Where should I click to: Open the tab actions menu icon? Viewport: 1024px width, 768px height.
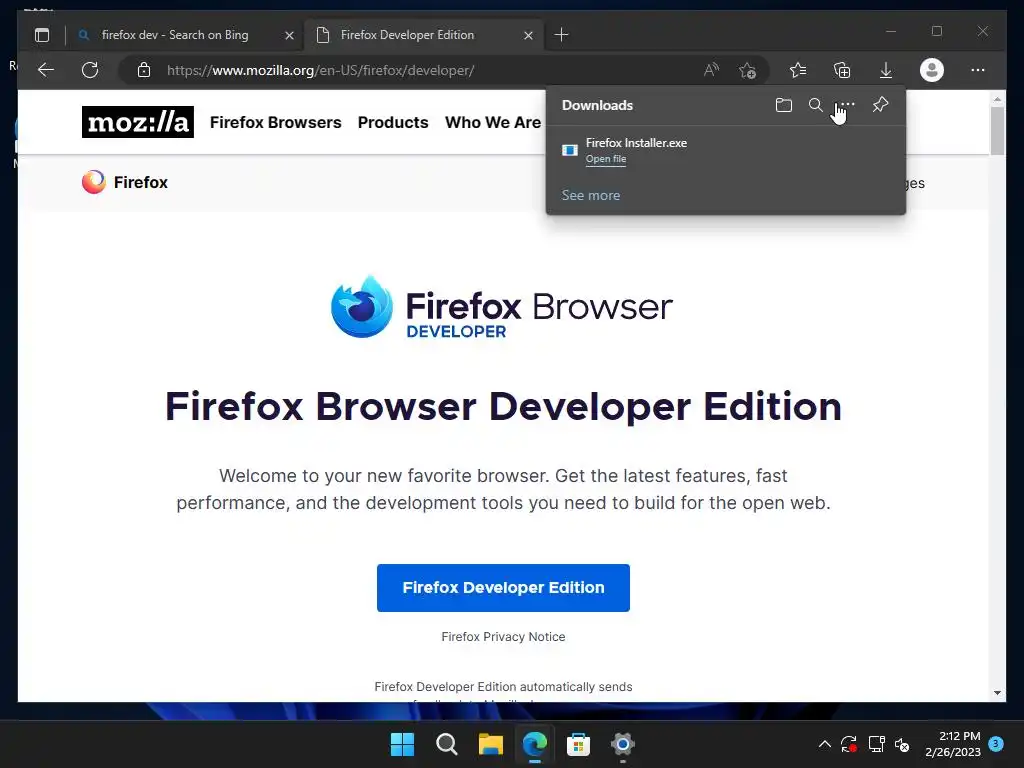coord(42,35)
